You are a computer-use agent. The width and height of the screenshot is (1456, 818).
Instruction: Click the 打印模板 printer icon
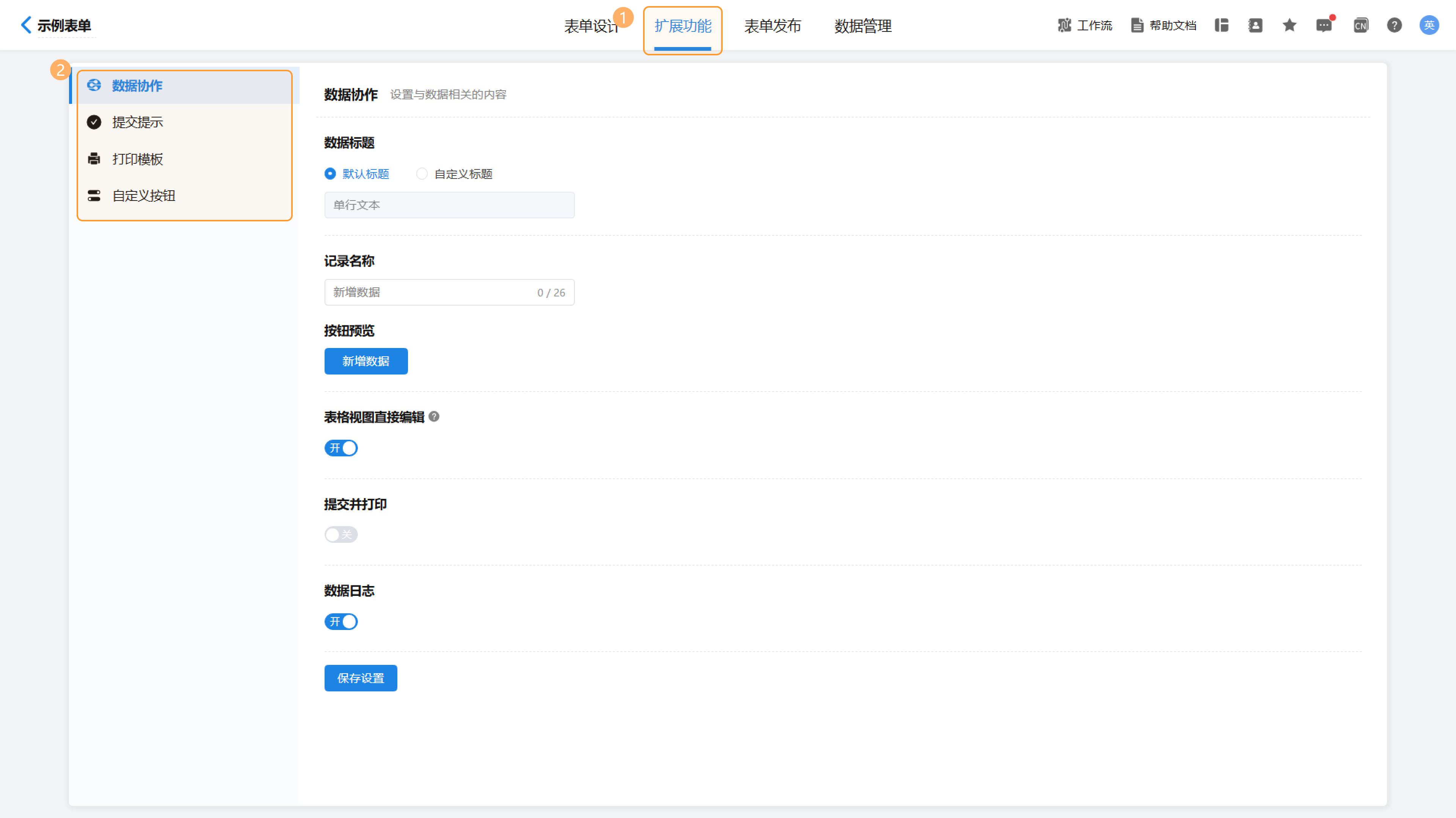94,159
